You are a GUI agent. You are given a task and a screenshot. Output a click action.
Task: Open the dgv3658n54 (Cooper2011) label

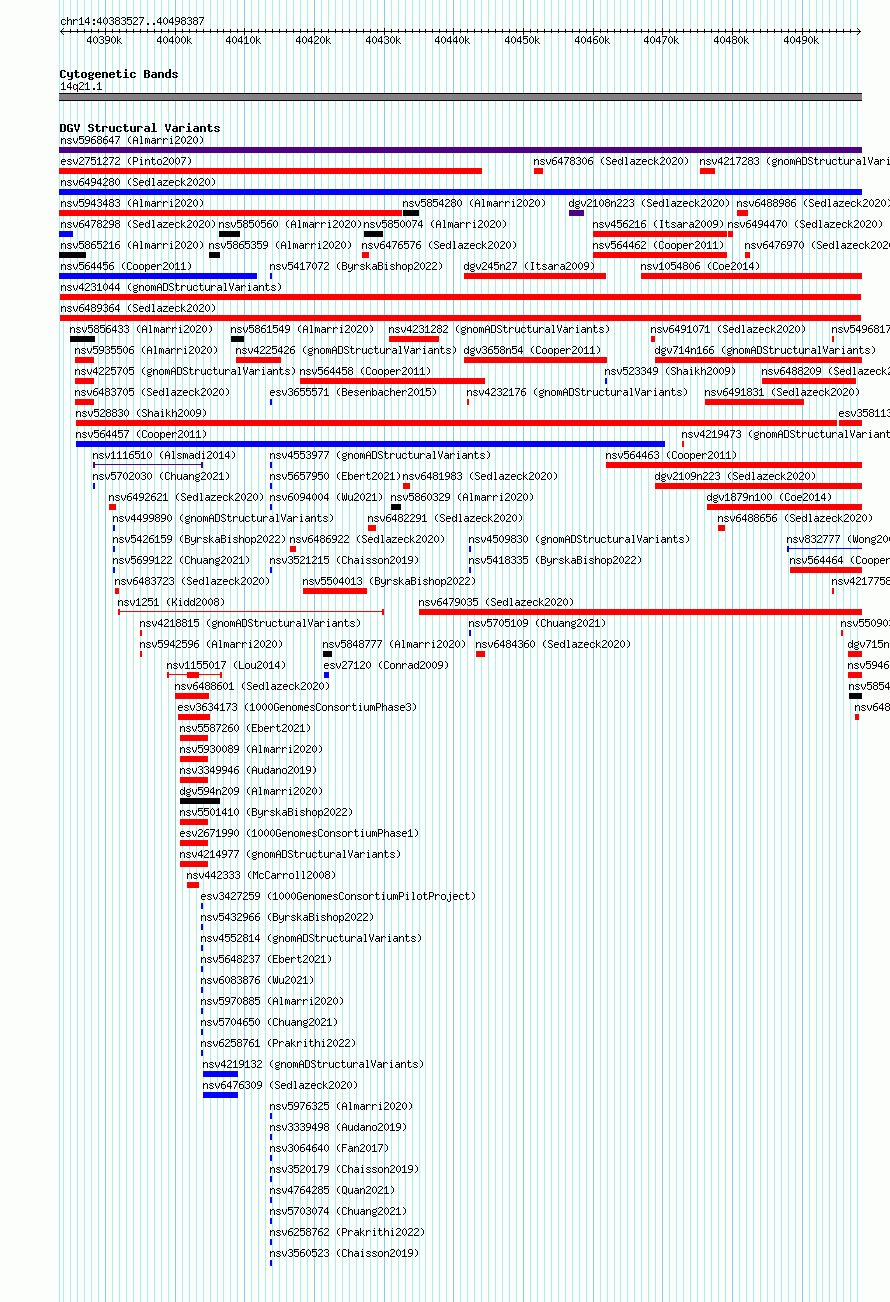click(532, 350)
